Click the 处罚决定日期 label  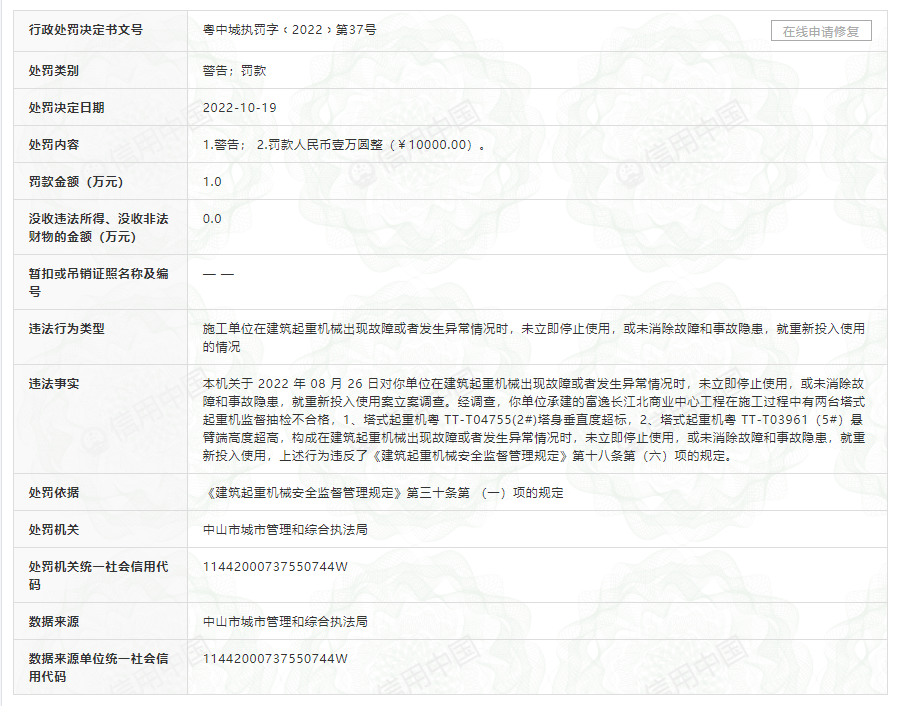(67, 108)
